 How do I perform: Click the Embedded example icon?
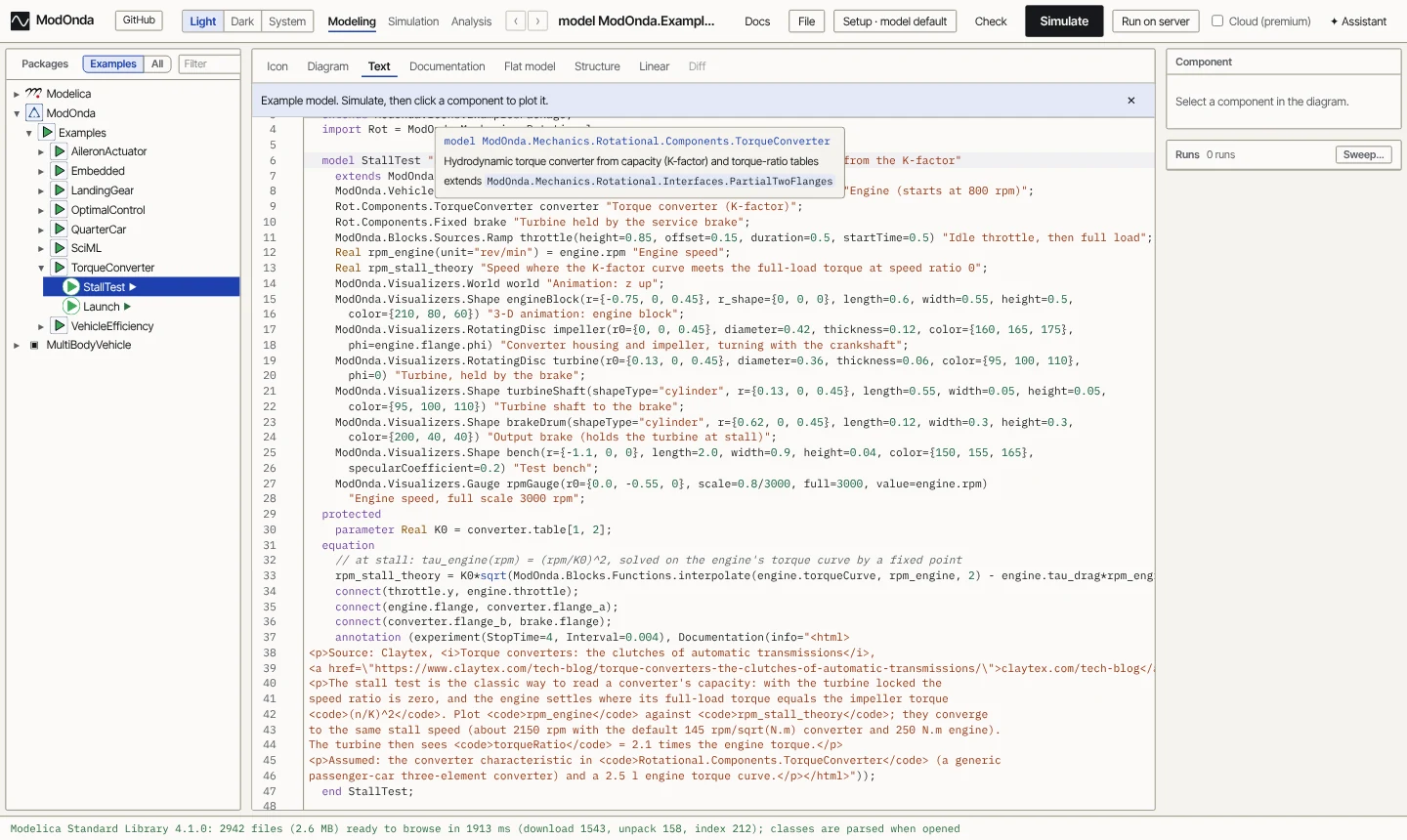pyautogui.click(x=60, y=171)
